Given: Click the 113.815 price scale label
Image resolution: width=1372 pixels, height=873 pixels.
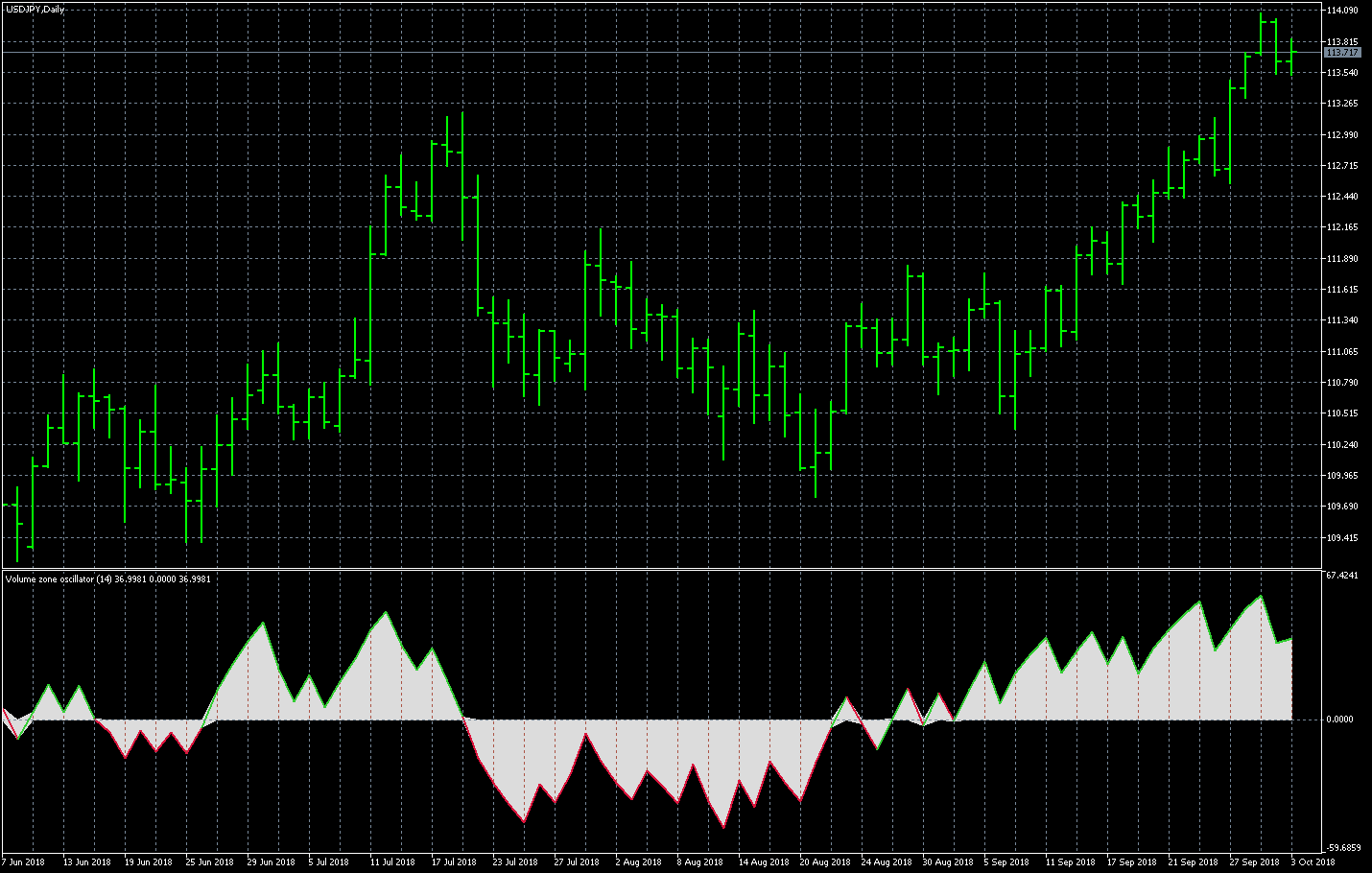Looking at the screenshot, I should pyautogui.click(x=1342, y=42).
